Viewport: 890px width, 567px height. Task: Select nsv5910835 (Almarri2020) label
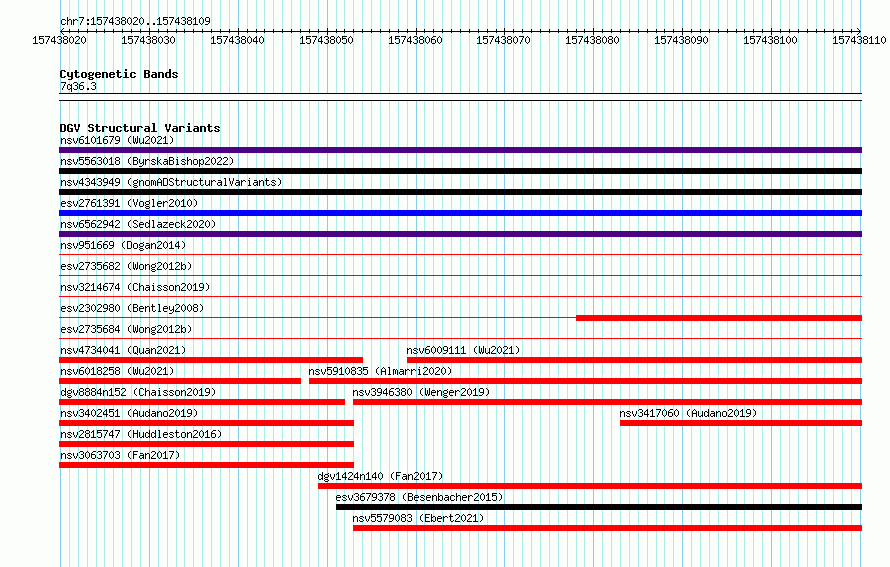[380, 371]
